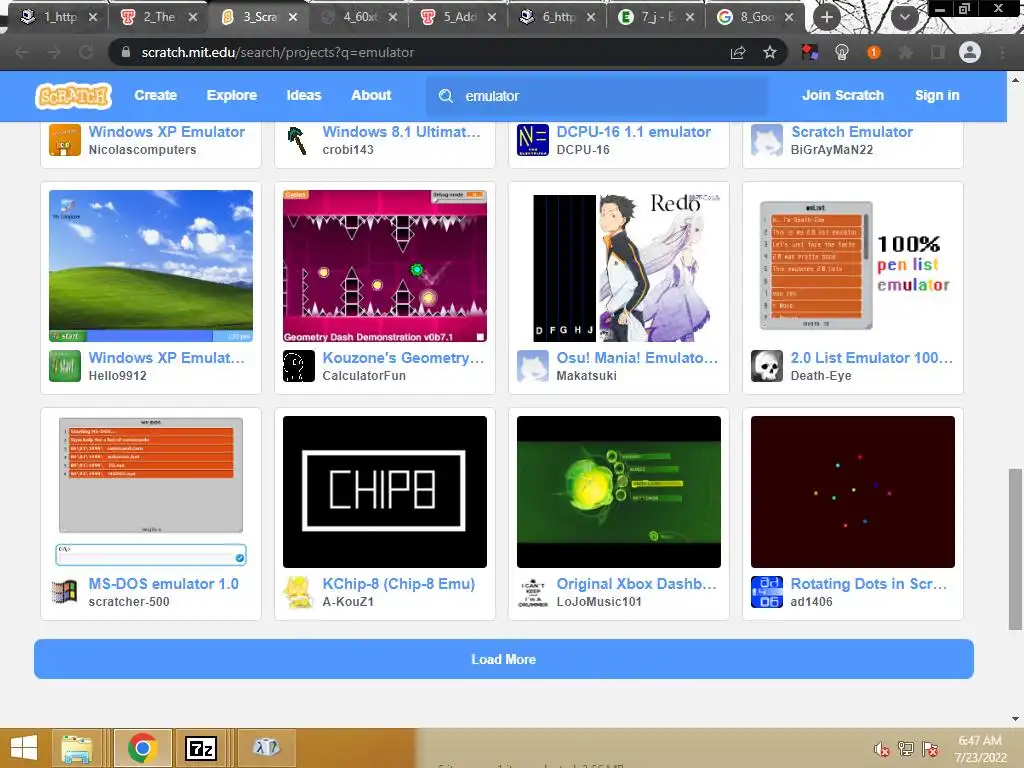Open scratcher-500 Windows logo avatar

point(65,592)
